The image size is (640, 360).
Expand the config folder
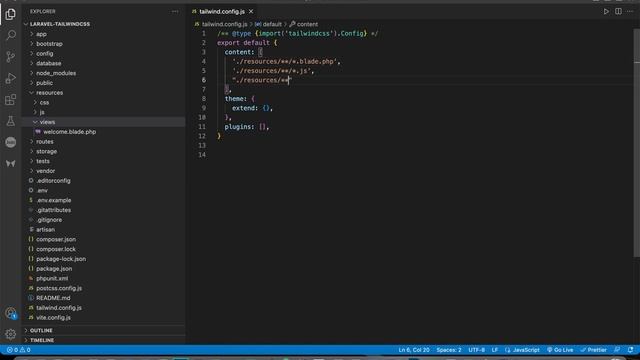[x=44, y=53]
